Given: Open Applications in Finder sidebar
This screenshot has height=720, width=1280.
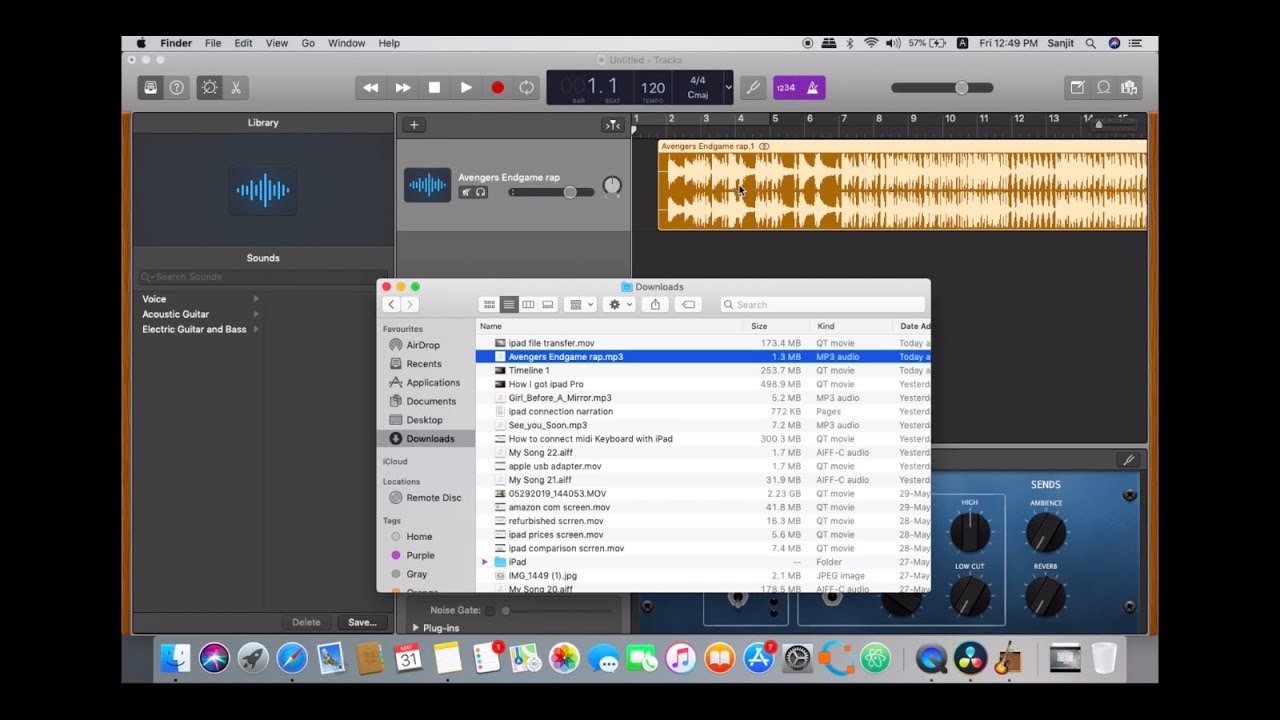Looking at the screenshot, I should (433, 383).
